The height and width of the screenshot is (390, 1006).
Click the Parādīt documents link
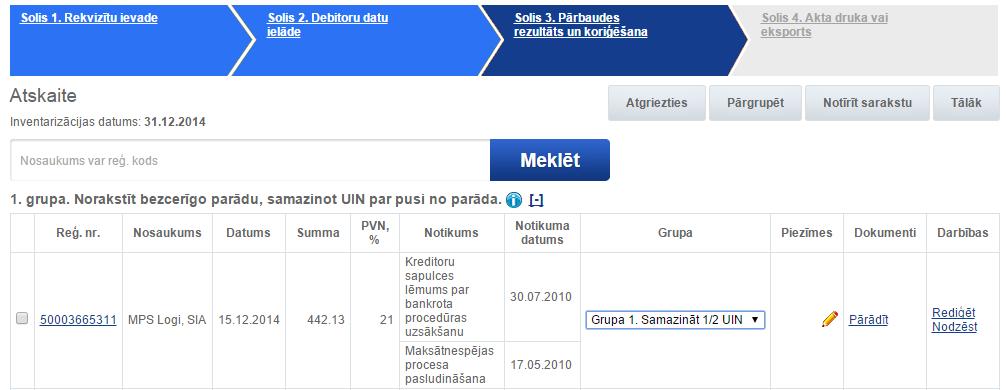click(868, 319)
